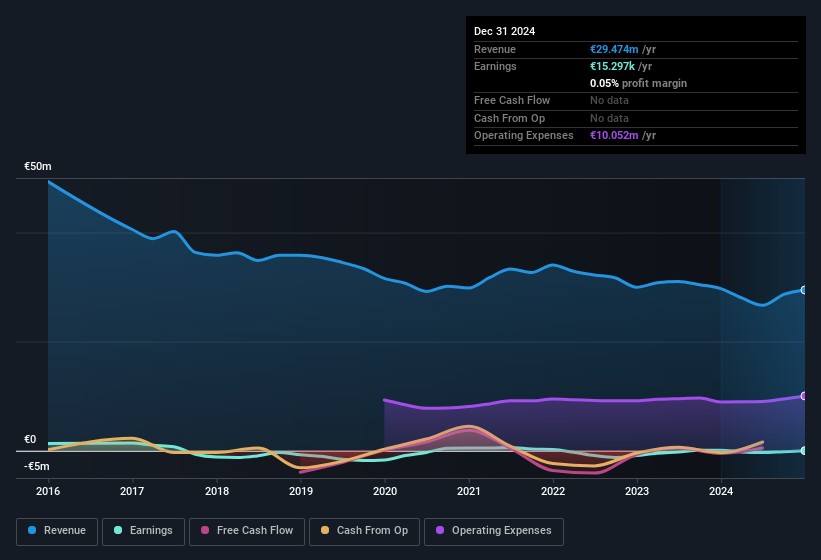The height and width of the screenshot is (560, 821).
Task: Toggle the Earnings series in legend
Action: point(140,531)
